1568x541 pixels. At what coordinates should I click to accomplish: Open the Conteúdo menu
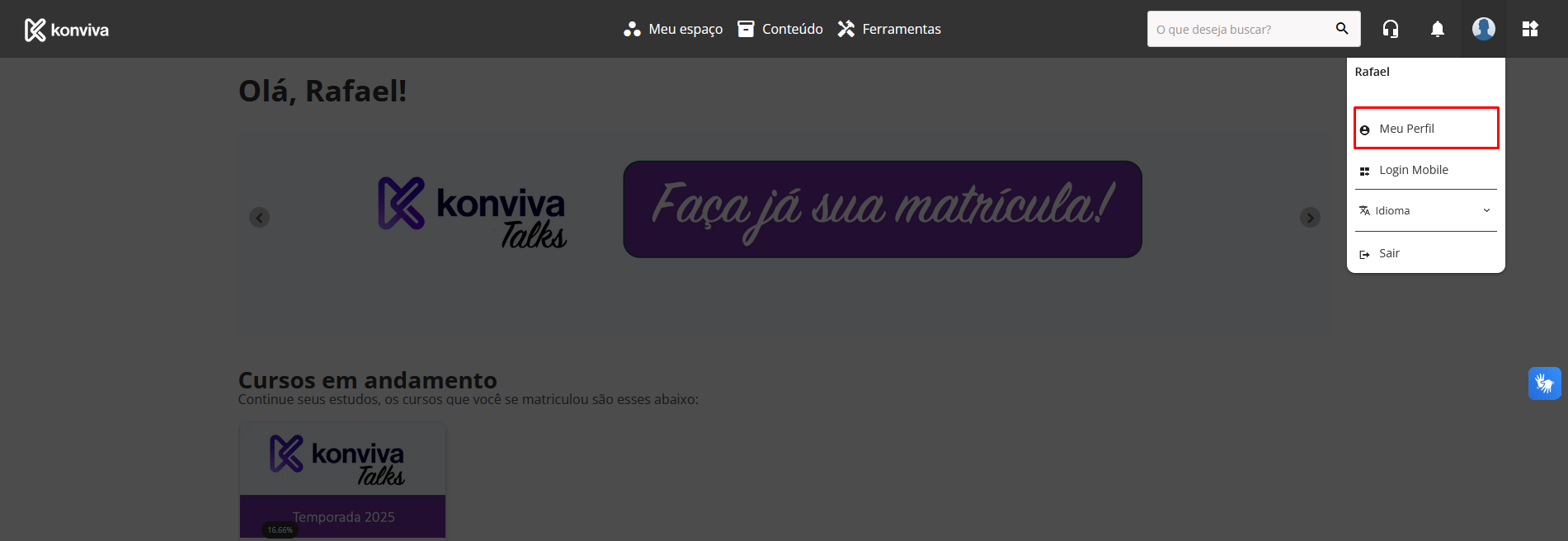click(x=780, y=29)
